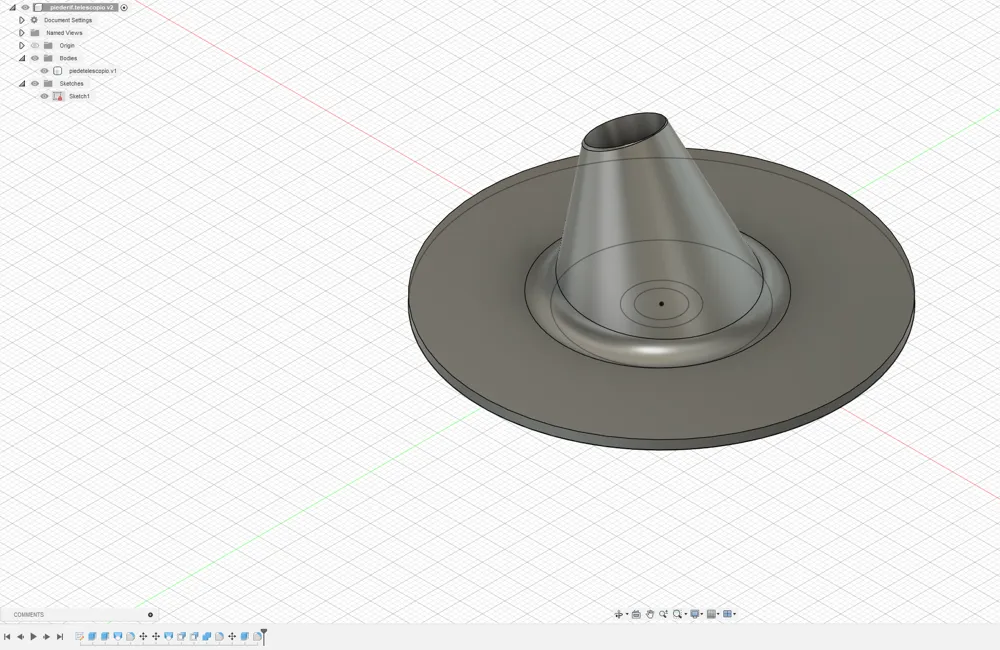Jump to the timeline end
Image resolution: width=1000 pixels, height=650 pixels.
click(60, 637)
